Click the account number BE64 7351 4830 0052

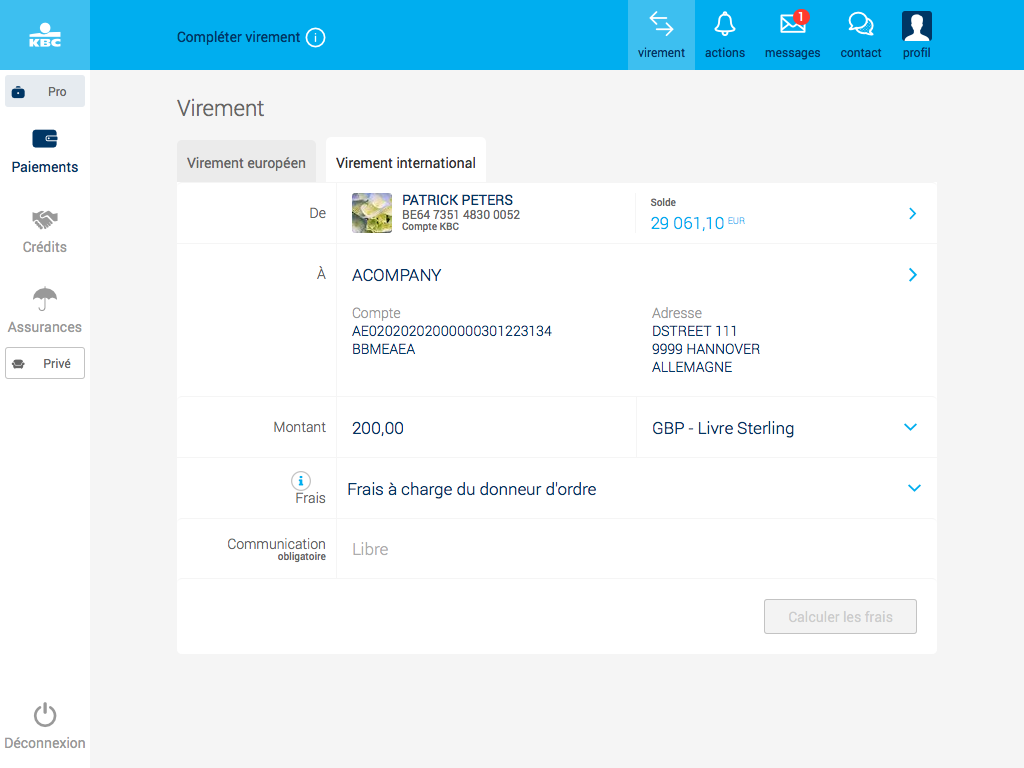click(x=460, y=215)
